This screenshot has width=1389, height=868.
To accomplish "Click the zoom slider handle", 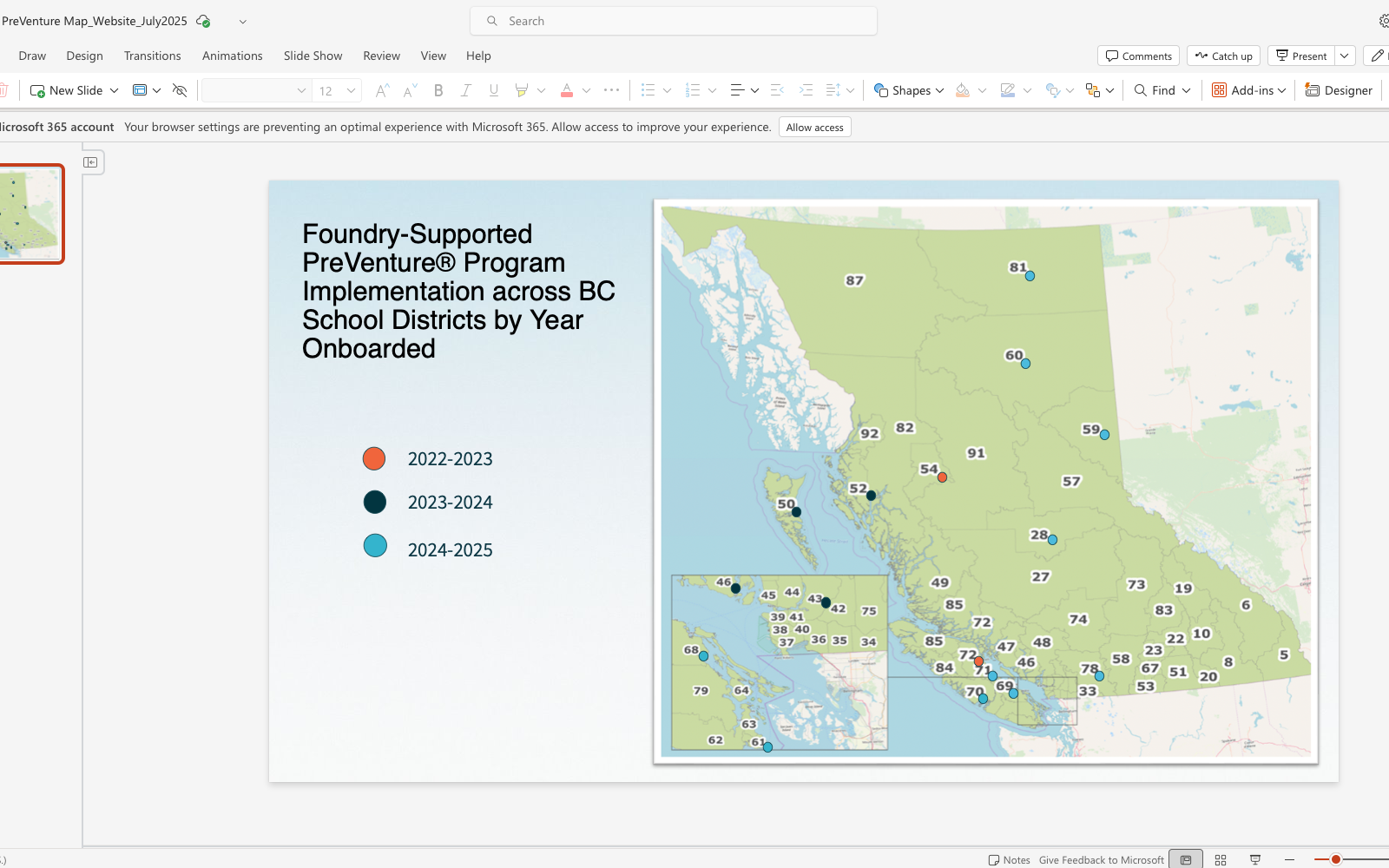I will pos(1336,859).
